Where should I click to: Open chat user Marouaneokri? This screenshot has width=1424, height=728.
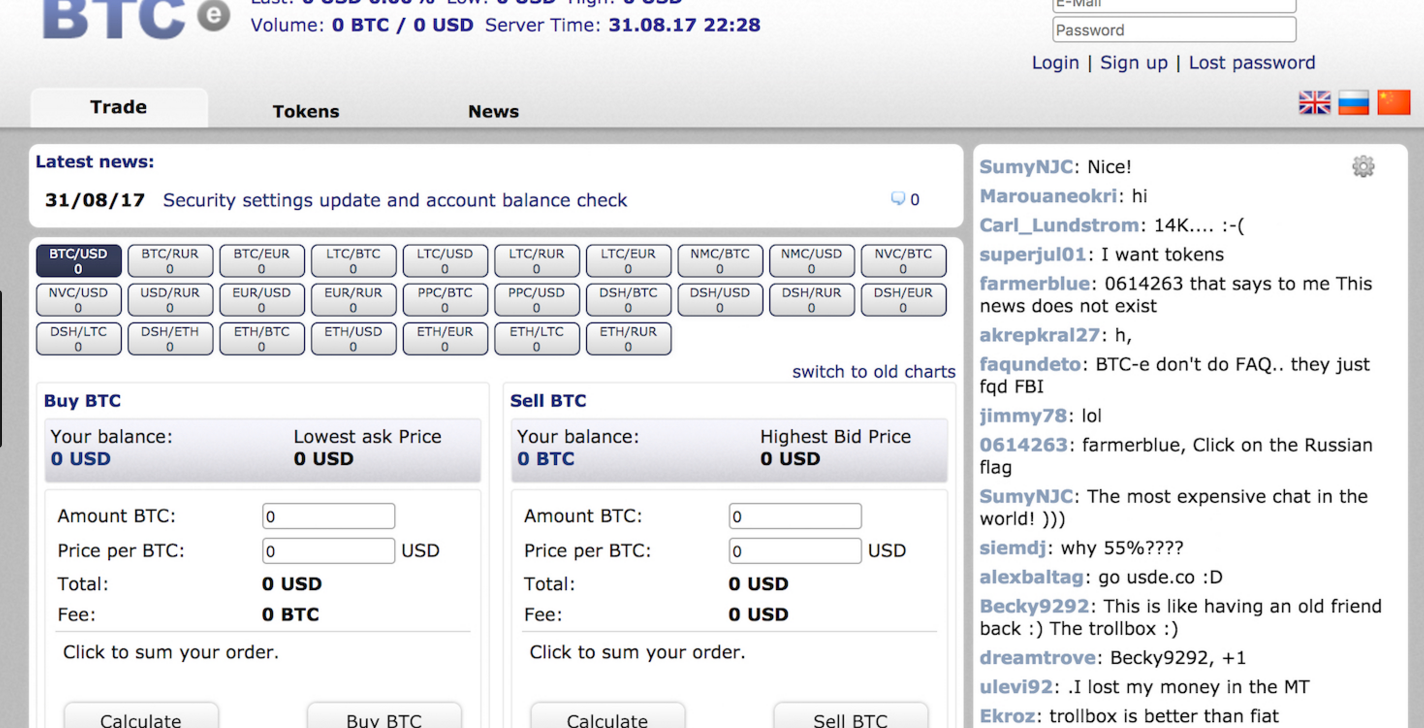pyautogui.click(x=1050, y=196)
